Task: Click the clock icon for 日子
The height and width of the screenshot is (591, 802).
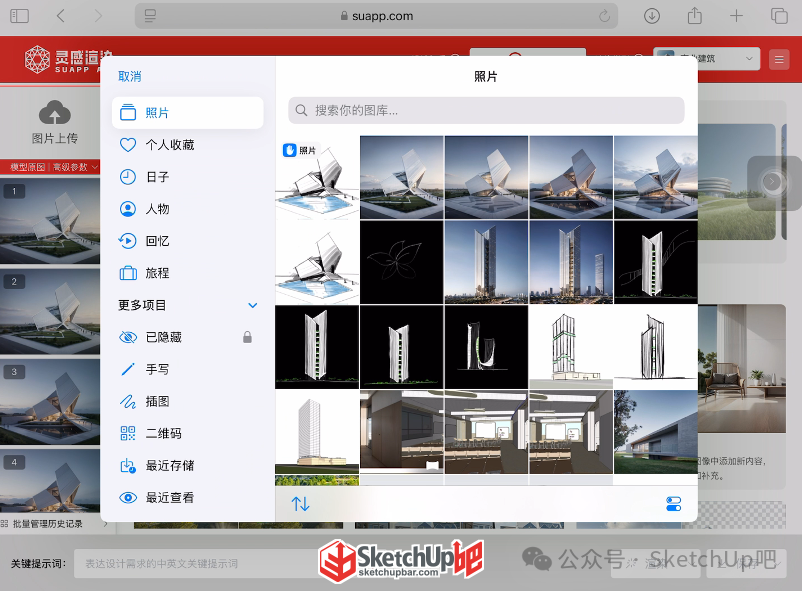Action: 128,177
